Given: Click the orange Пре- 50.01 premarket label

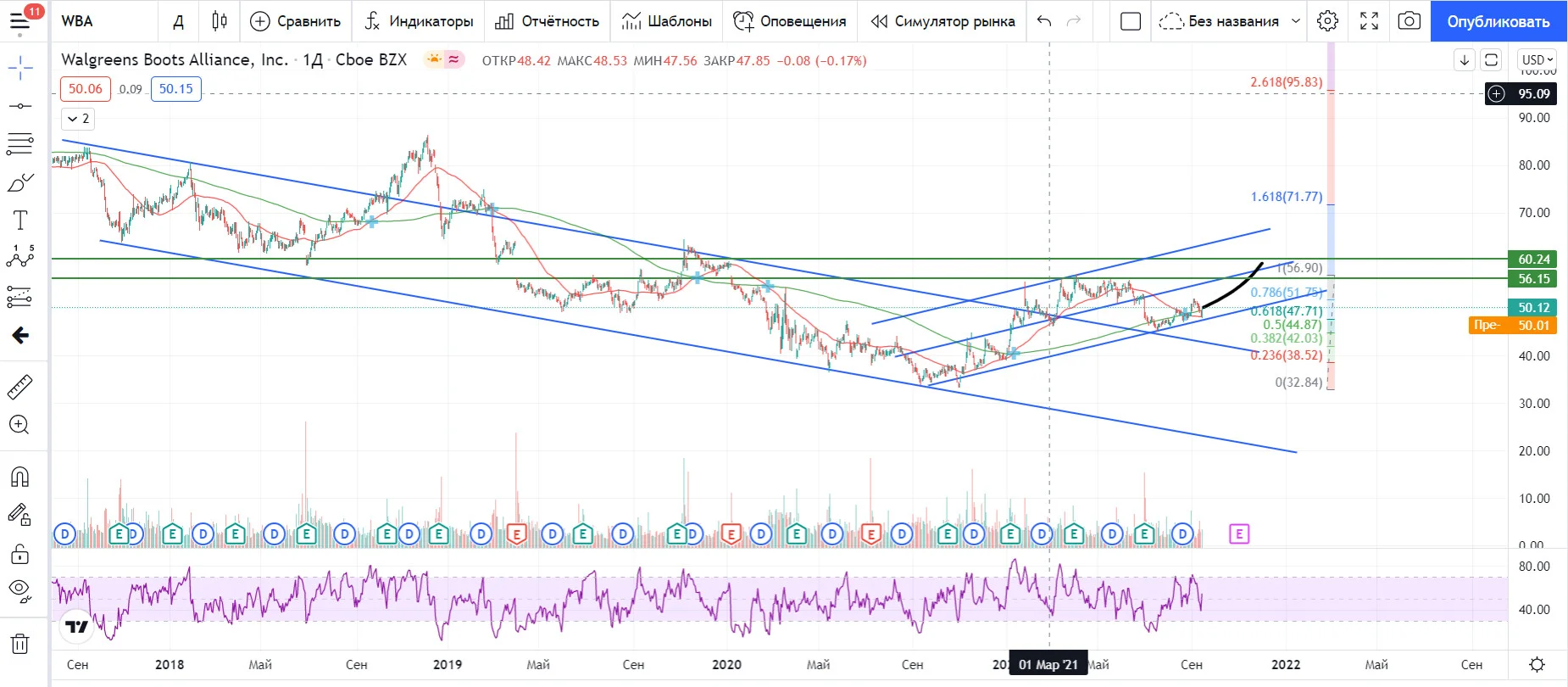Looking at the screenshot, I should pyautogui.click(x=1513, y=326).
